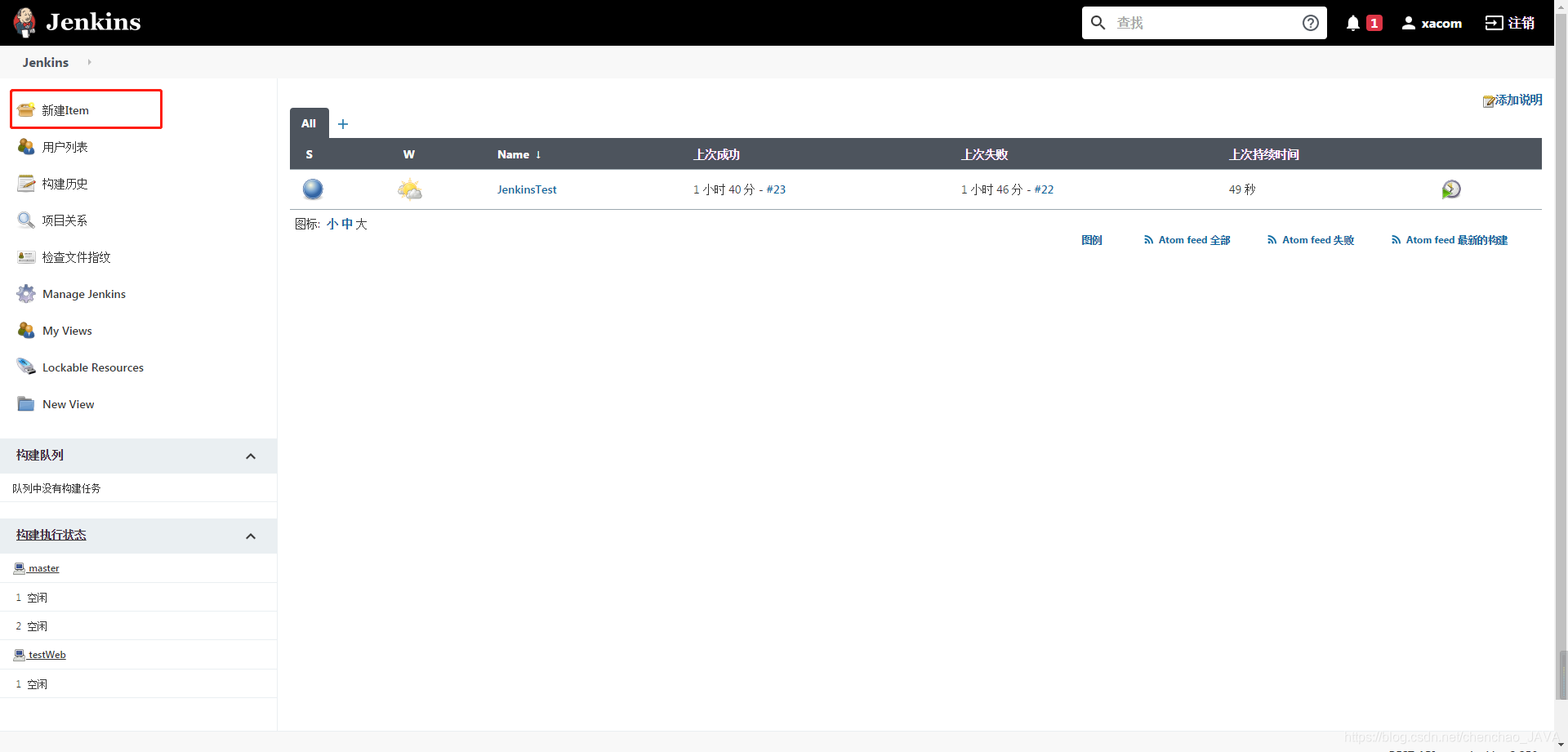This screenshot has height=752, width=1568.
Task: Click the logout arrow icon
Action: [1494, 23]
